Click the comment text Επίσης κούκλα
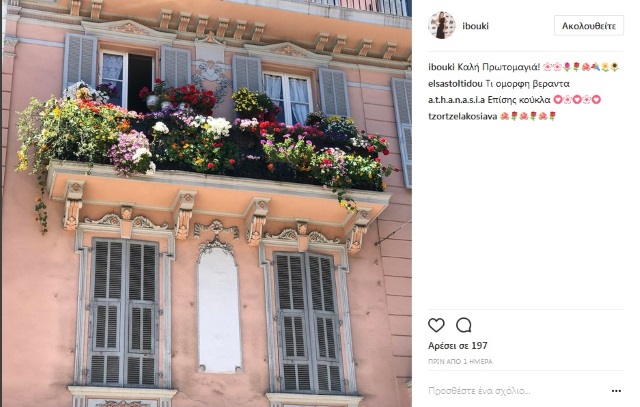Image resolution: width=640 pixels, height=407 pixels. [x=519, y=100]
